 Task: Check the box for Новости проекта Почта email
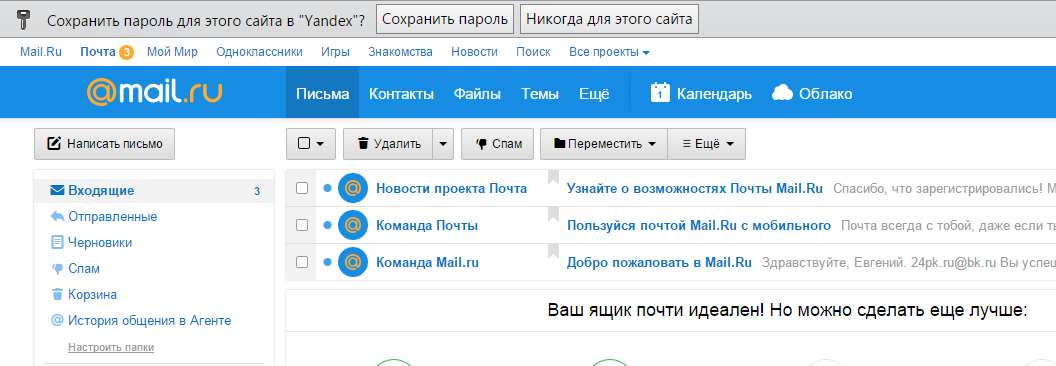pos(302,188)
